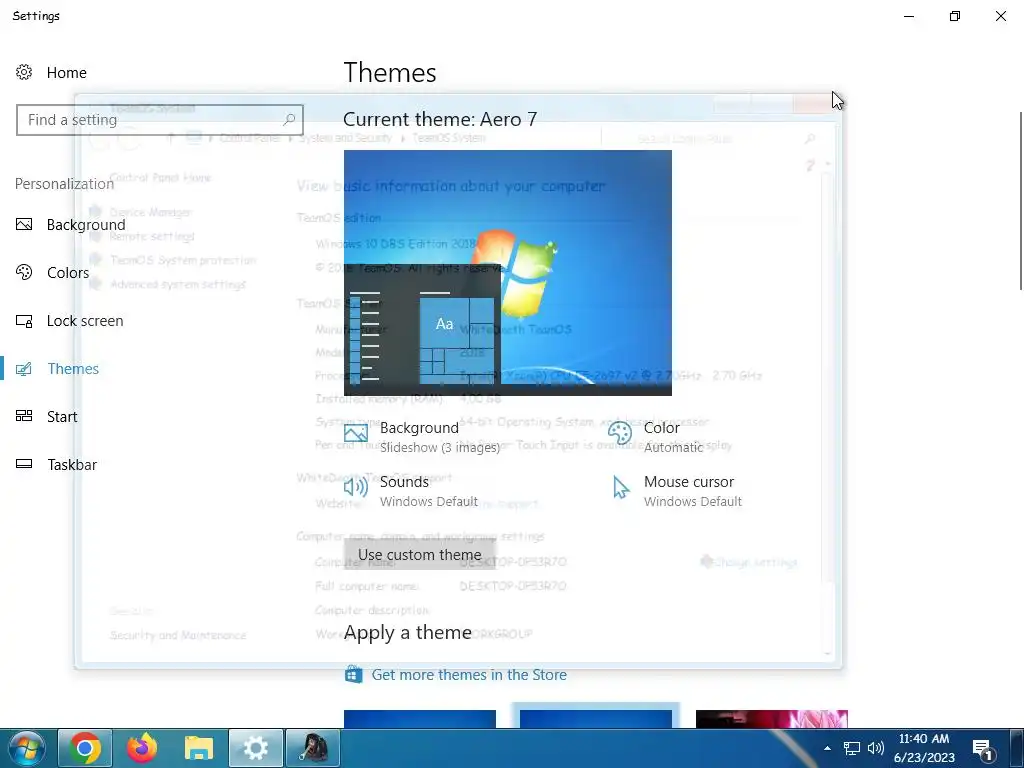The width and height of the screenshot is (1024, 768).
Task: Open File Explorer from taskbar
Action: [199, 748]
